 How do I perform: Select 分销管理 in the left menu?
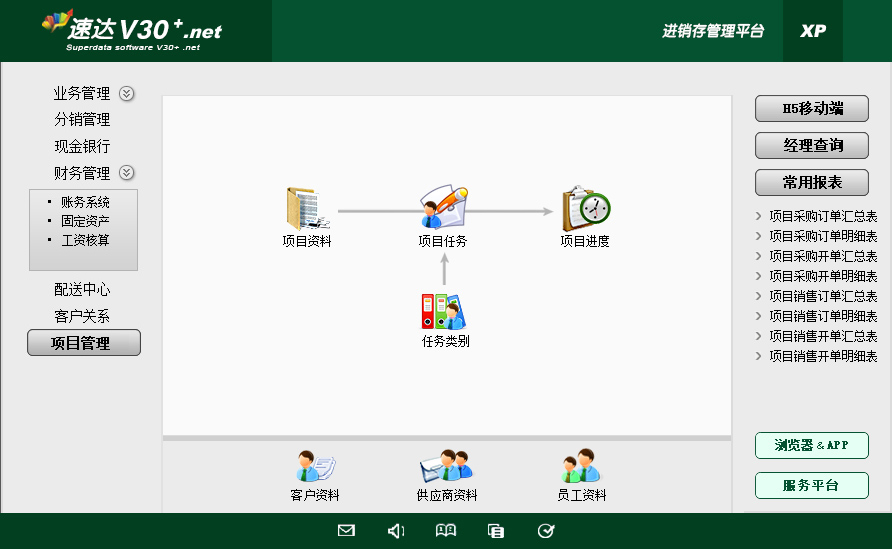[x=82, y=120]
